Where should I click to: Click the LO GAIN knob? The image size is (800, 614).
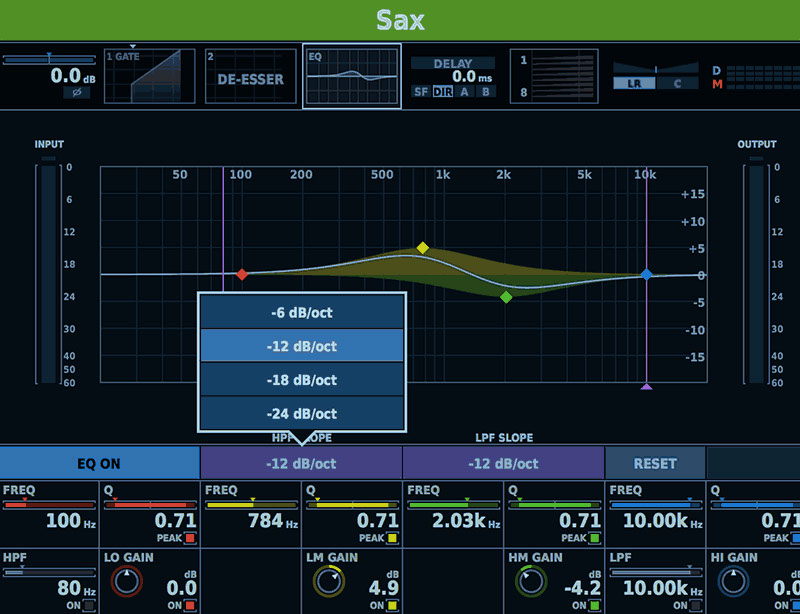pyautogui.click(x=127, y=582)
